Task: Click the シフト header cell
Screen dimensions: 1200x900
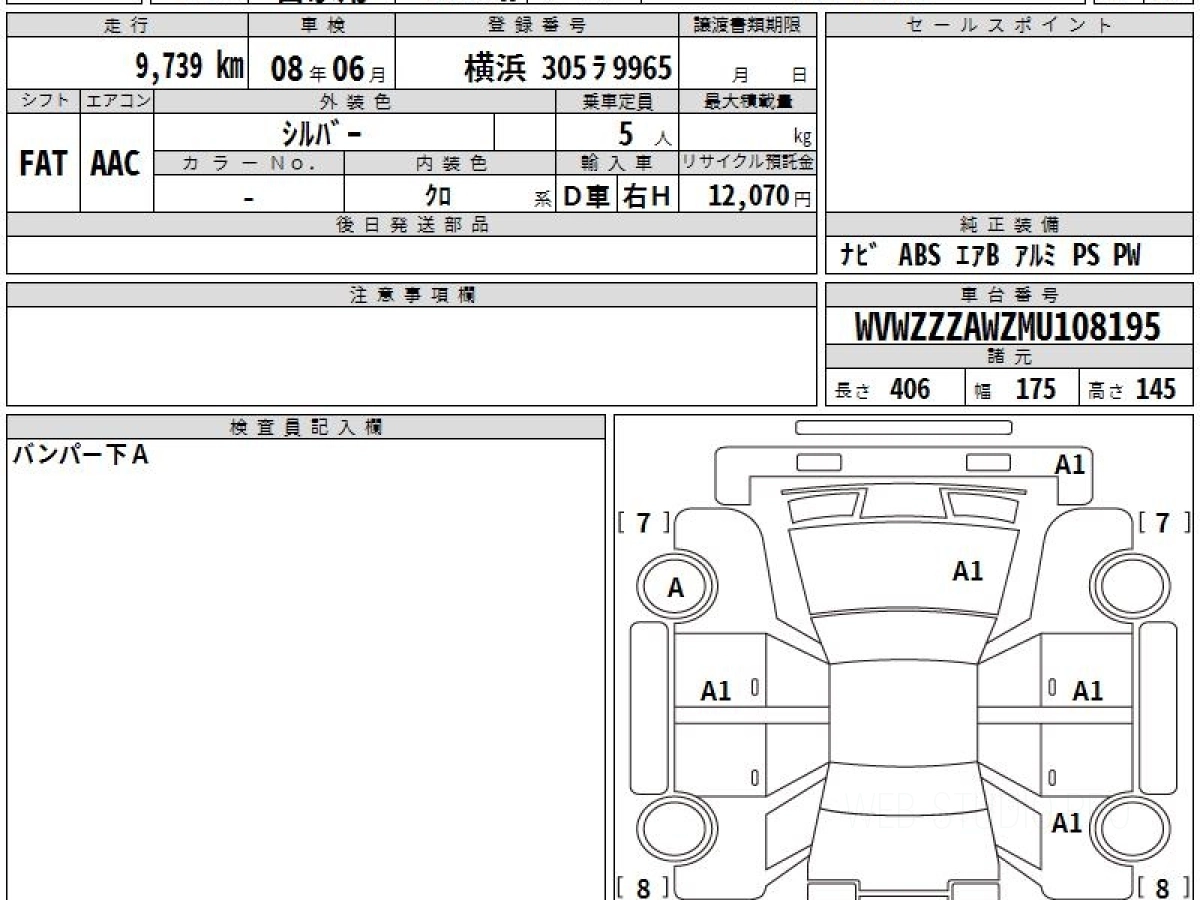Action: 43,100
